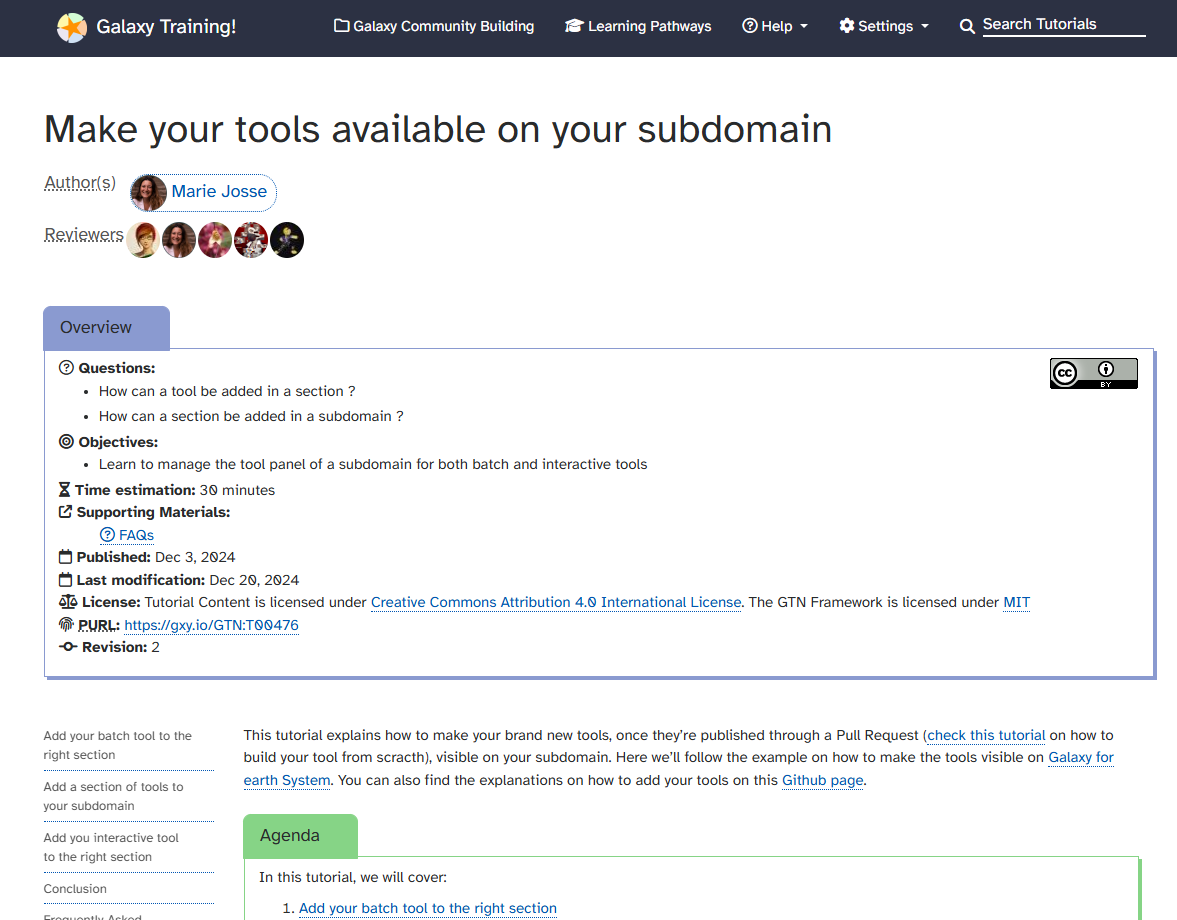Viewport: 1177px width, 920px height.
Task: Open agenda item 'Add your batch tool'
Action: (427, 908)
